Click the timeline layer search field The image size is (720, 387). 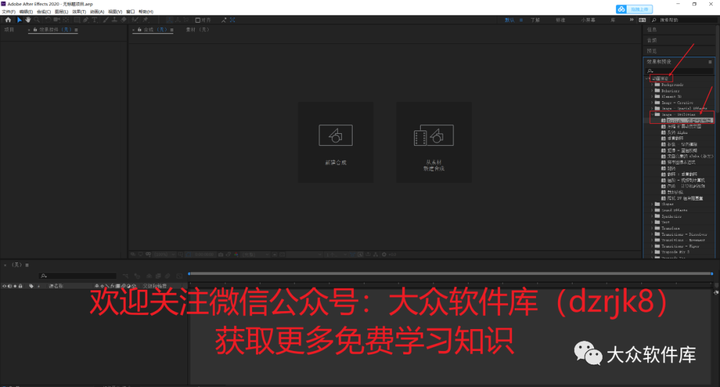click(78, 276)
